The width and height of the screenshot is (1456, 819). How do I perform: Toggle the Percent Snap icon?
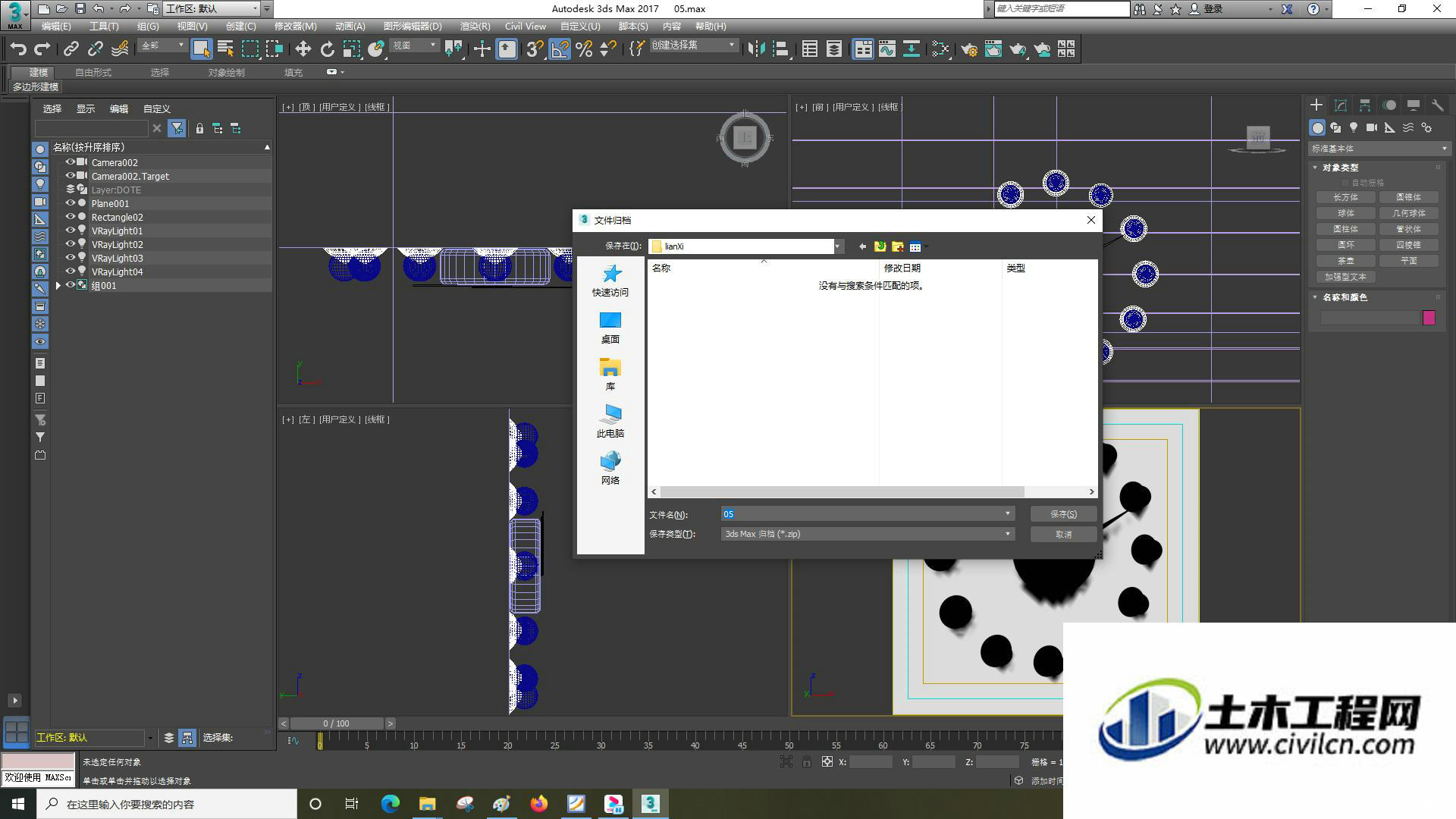pyautogui.click(x=584, y=49)
